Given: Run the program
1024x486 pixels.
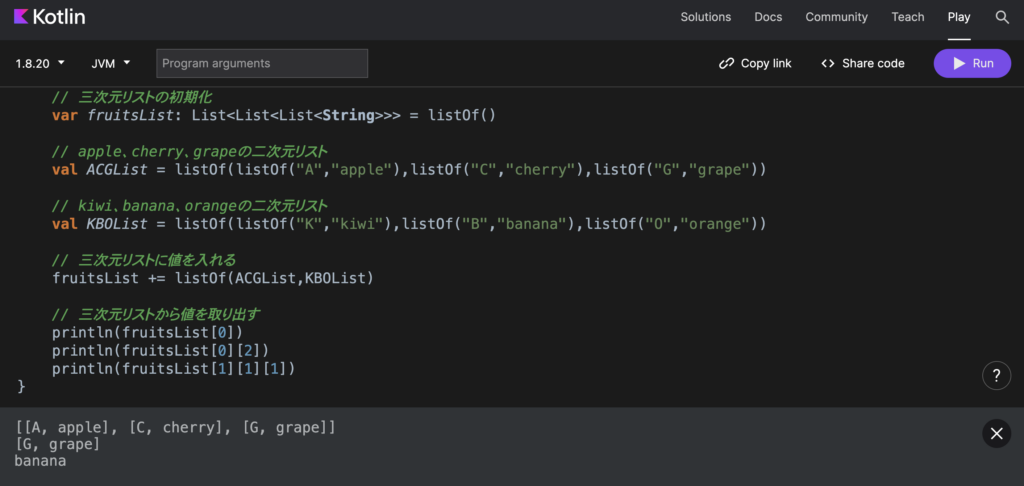Looking at the screenshot, I should click(x=972, y=63).
